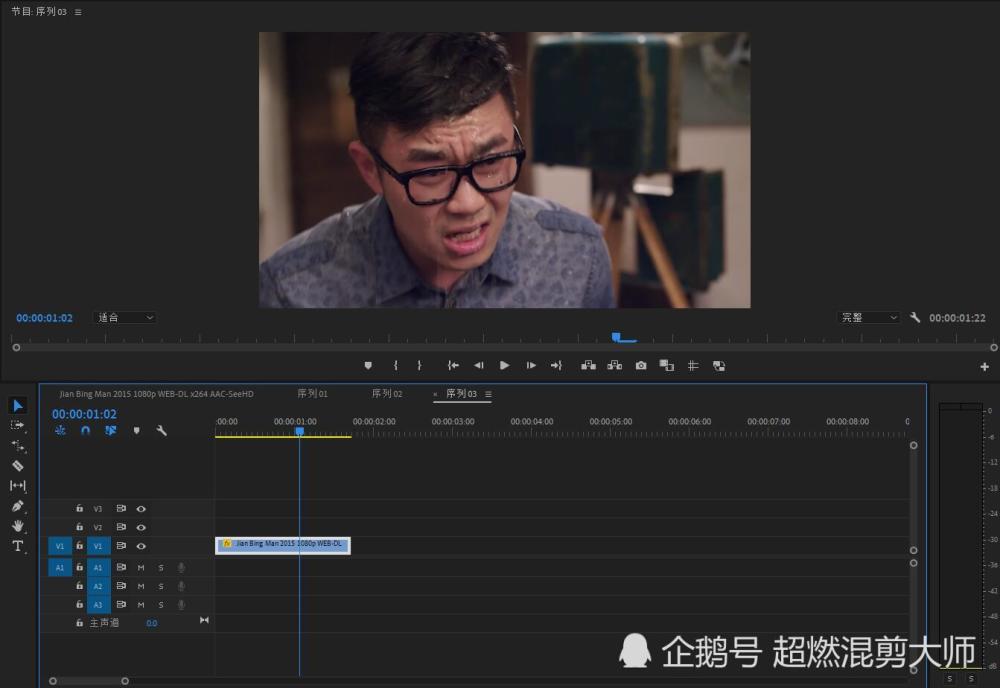This screenshot has width=1000, height=688.
Task: Open the 完整 playback resolution dropdown
Action: coord(869,318)
